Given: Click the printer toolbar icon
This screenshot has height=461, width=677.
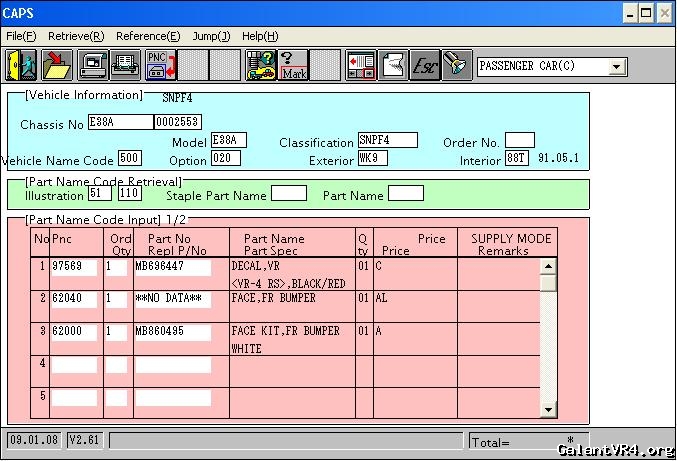Looking at the screenshot, I should coord(125,66).
